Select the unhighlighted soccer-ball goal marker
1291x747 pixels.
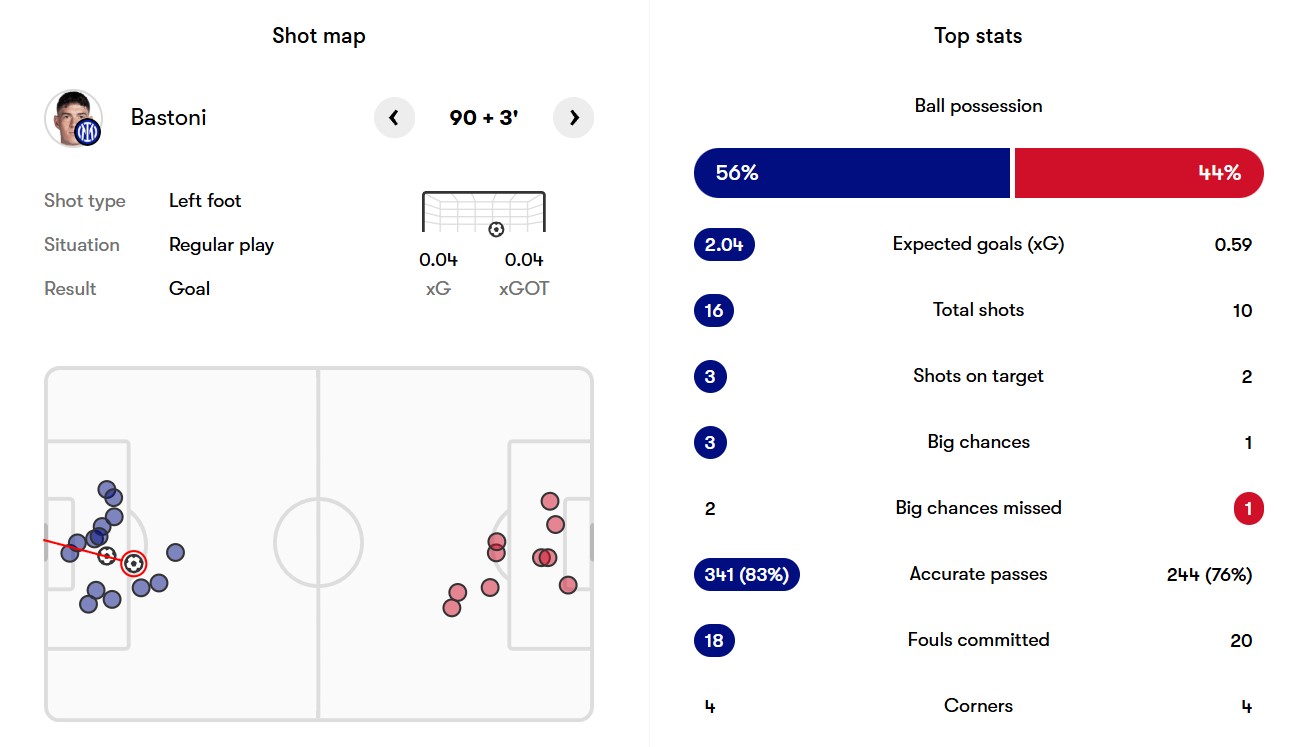[x=107, y=555]
